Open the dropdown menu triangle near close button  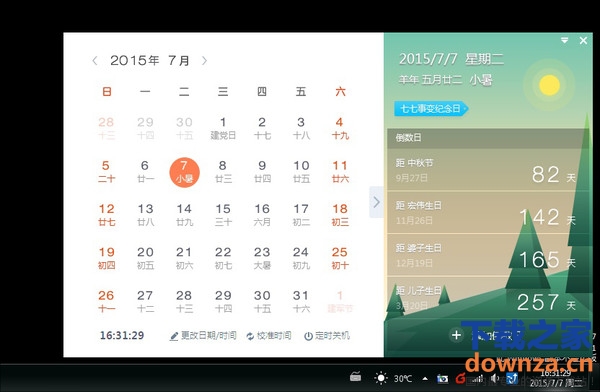564,40
